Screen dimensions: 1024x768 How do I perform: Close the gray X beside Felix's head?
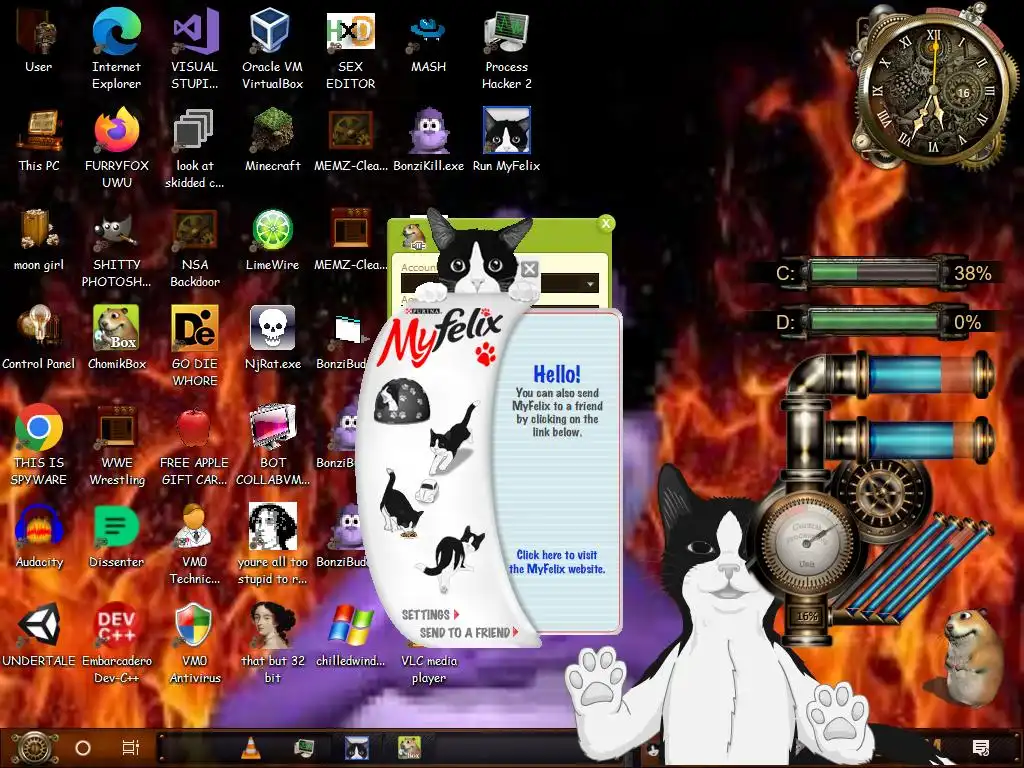530,269
